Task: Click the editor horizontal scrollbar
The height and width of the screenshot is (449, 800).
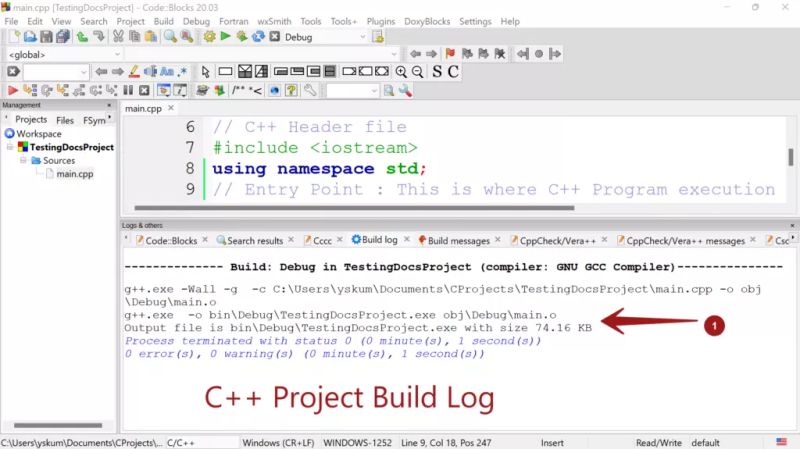Action: 354,208
